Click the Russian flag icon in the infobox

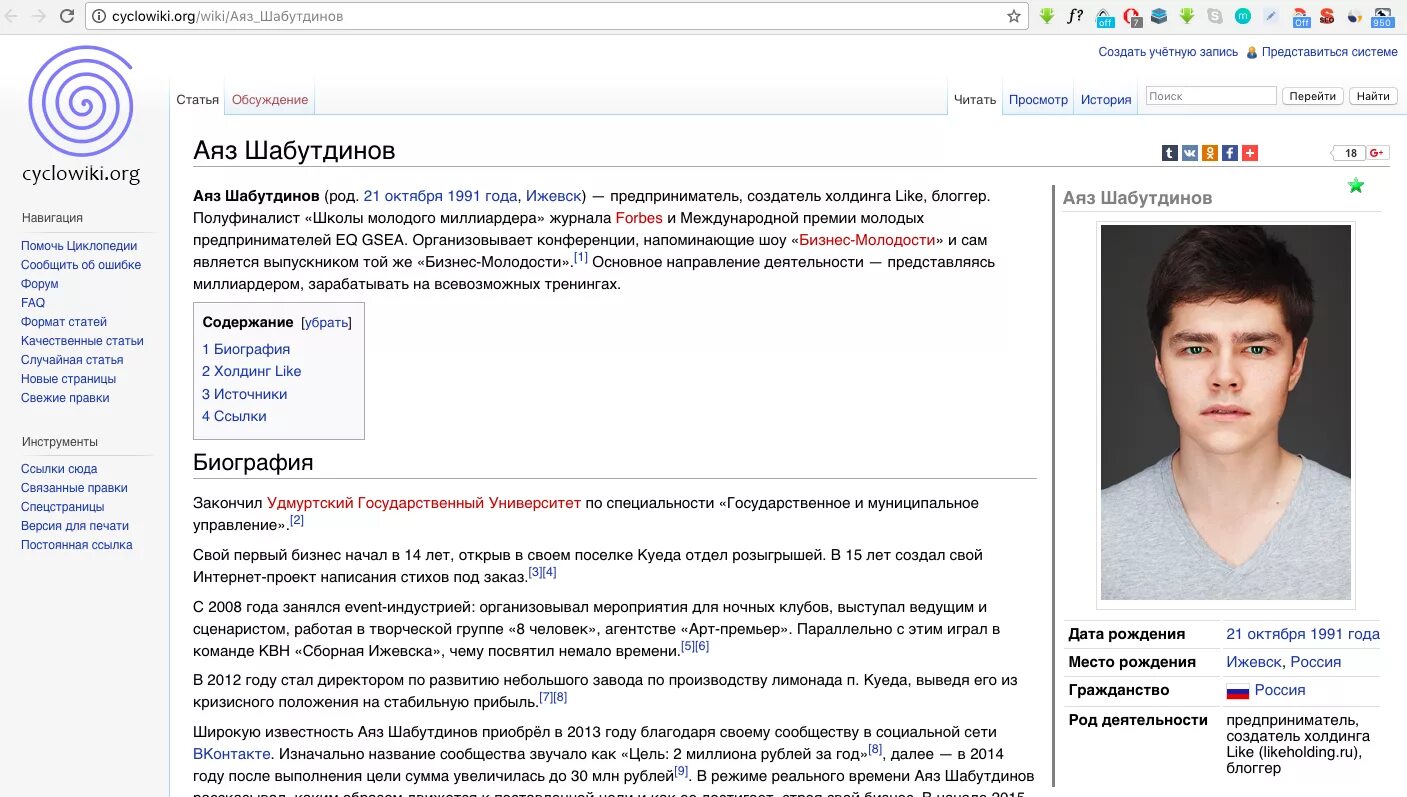click(1238, 691)
